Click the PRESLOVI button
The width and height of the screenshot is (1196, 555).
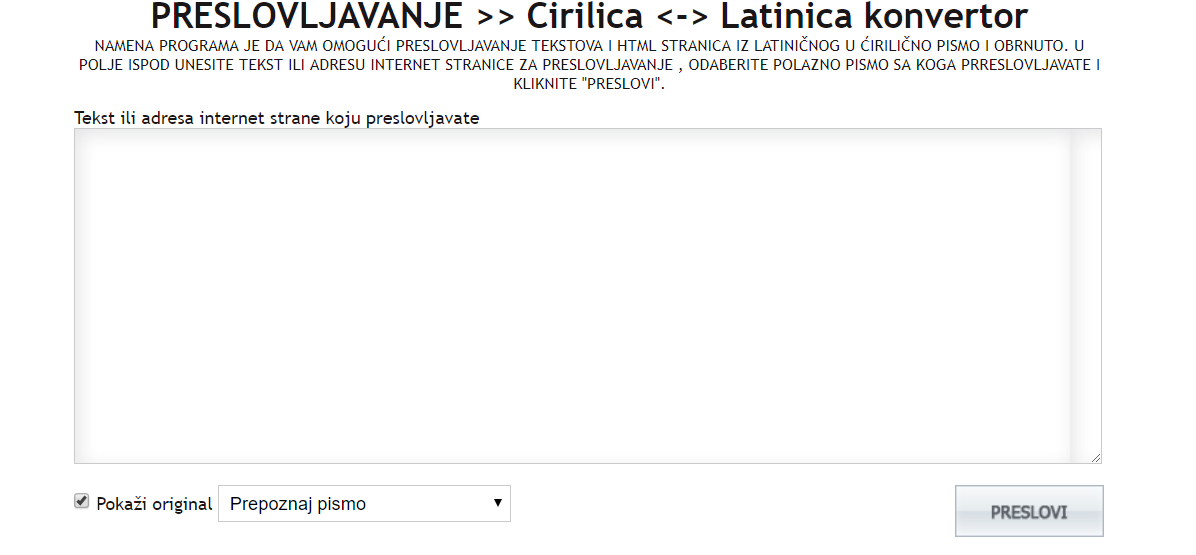click(1029, 512)
